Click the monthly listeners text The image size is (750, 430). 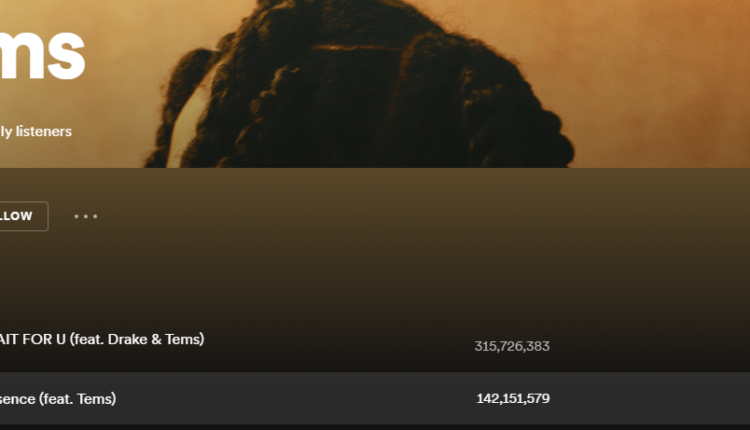[x=36, y=132]
